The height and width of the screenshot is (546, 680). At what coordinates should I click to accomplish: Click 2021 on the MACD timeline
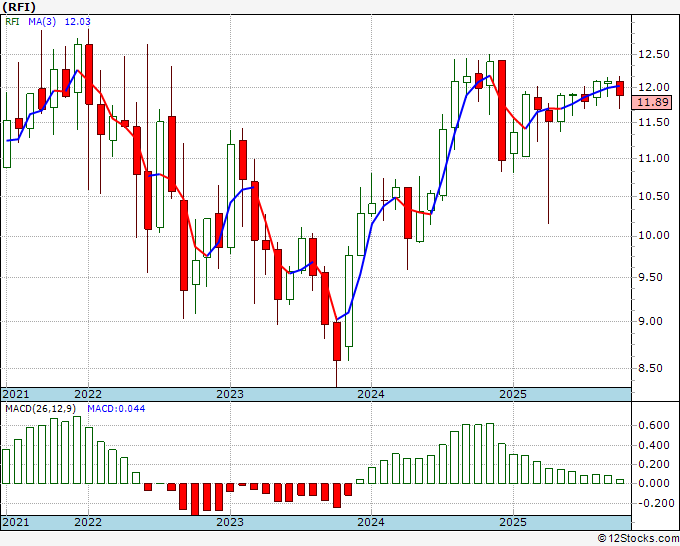[16, 522]
